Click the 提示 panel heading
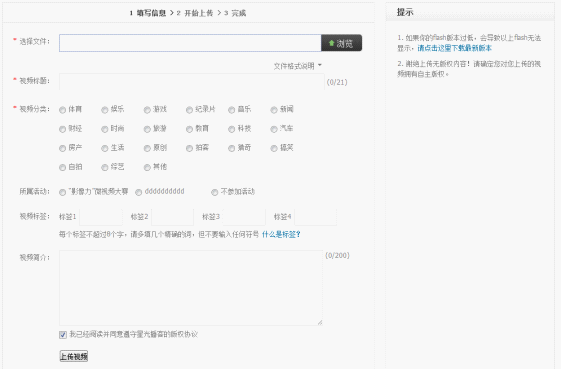The image size is (562, 370). click(x=405, y=12)
